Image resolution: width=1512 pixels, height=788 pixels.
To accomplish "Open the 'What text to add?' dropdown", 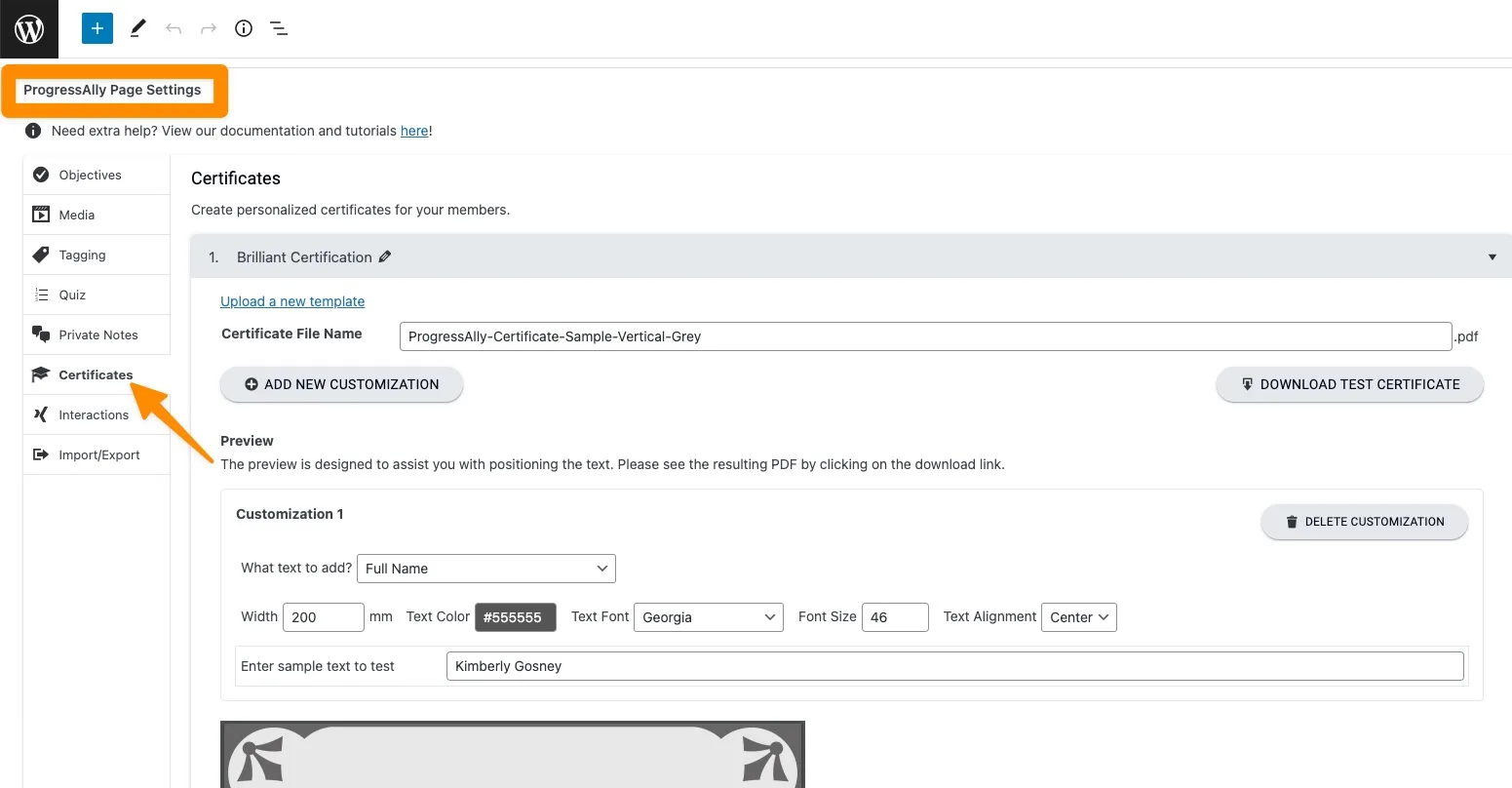I will (x=485, y=569).
